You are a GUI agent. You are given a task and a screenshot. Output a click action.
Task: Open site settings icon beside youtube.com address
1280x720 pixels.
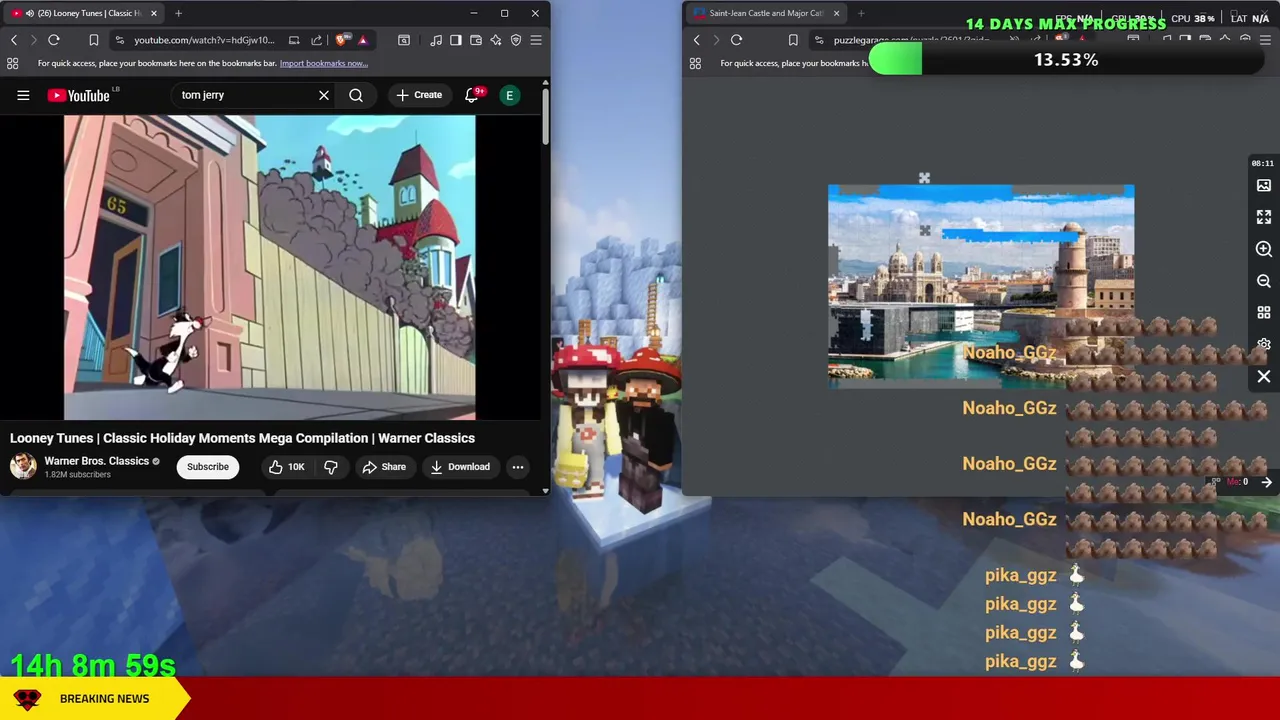pos(119,40)
